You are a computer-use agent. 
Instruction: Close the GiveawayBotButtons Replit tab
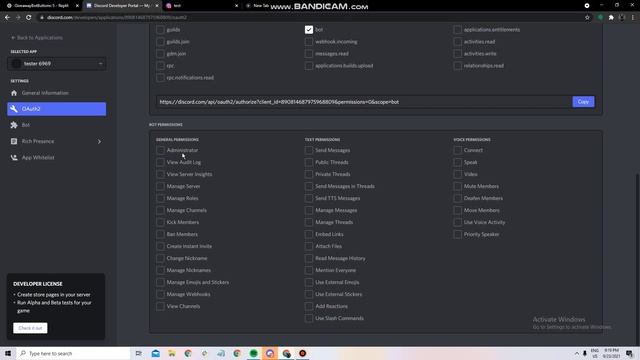[x=77, y=6]
